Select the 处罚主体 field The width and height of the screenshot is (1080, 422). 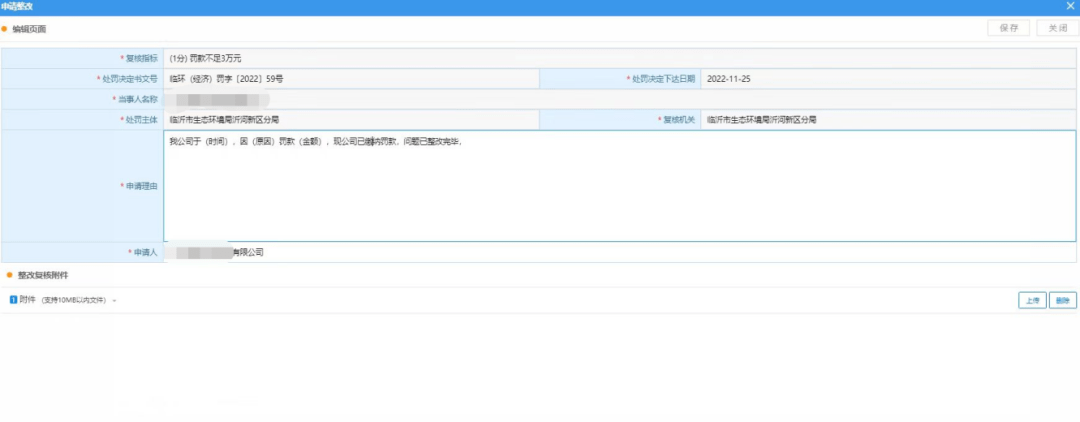[350, 119]
